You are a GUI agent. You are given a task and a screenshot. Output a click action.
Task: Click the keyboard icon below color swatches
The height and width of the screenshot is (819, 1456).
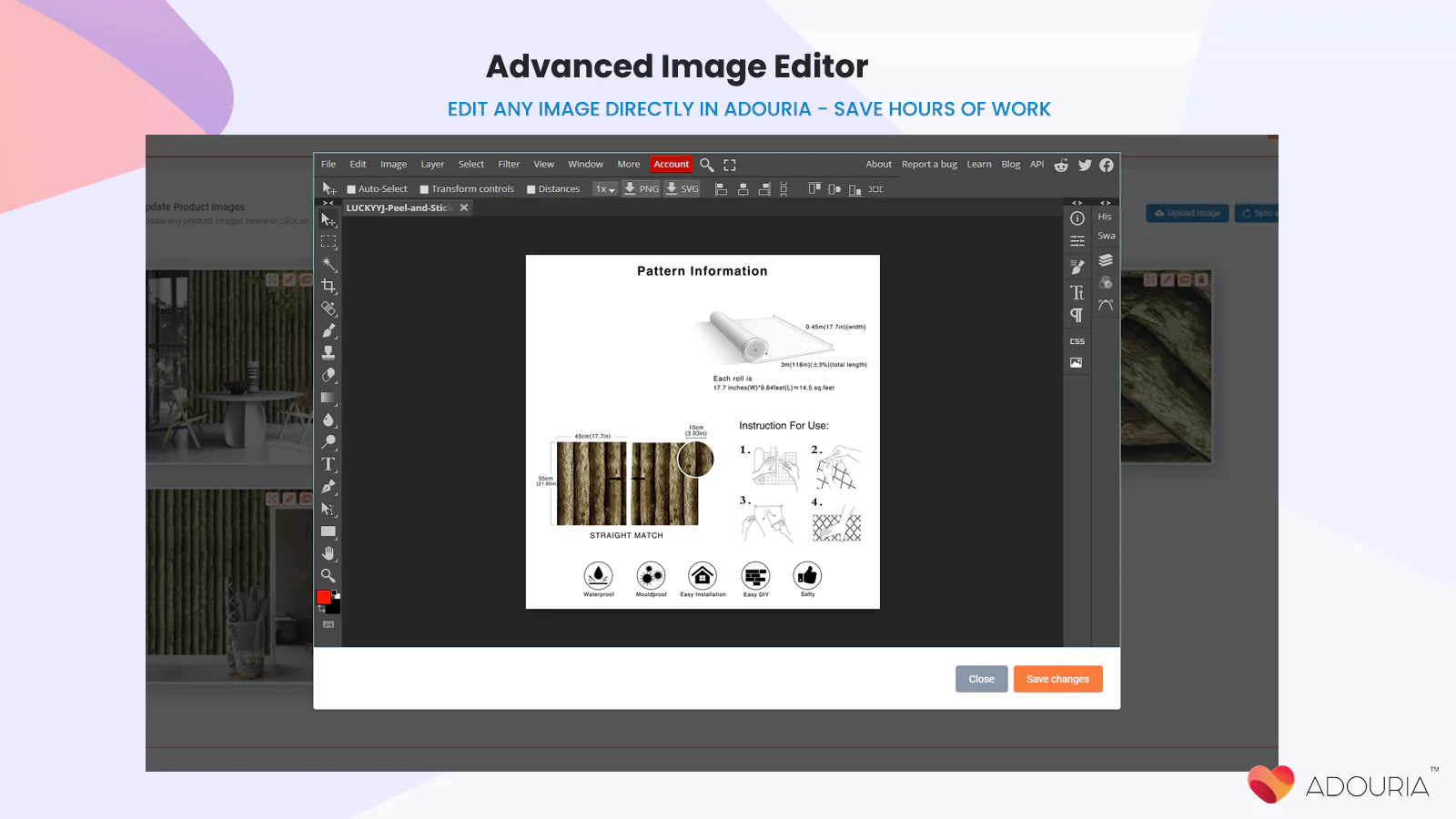coord(329,624)
